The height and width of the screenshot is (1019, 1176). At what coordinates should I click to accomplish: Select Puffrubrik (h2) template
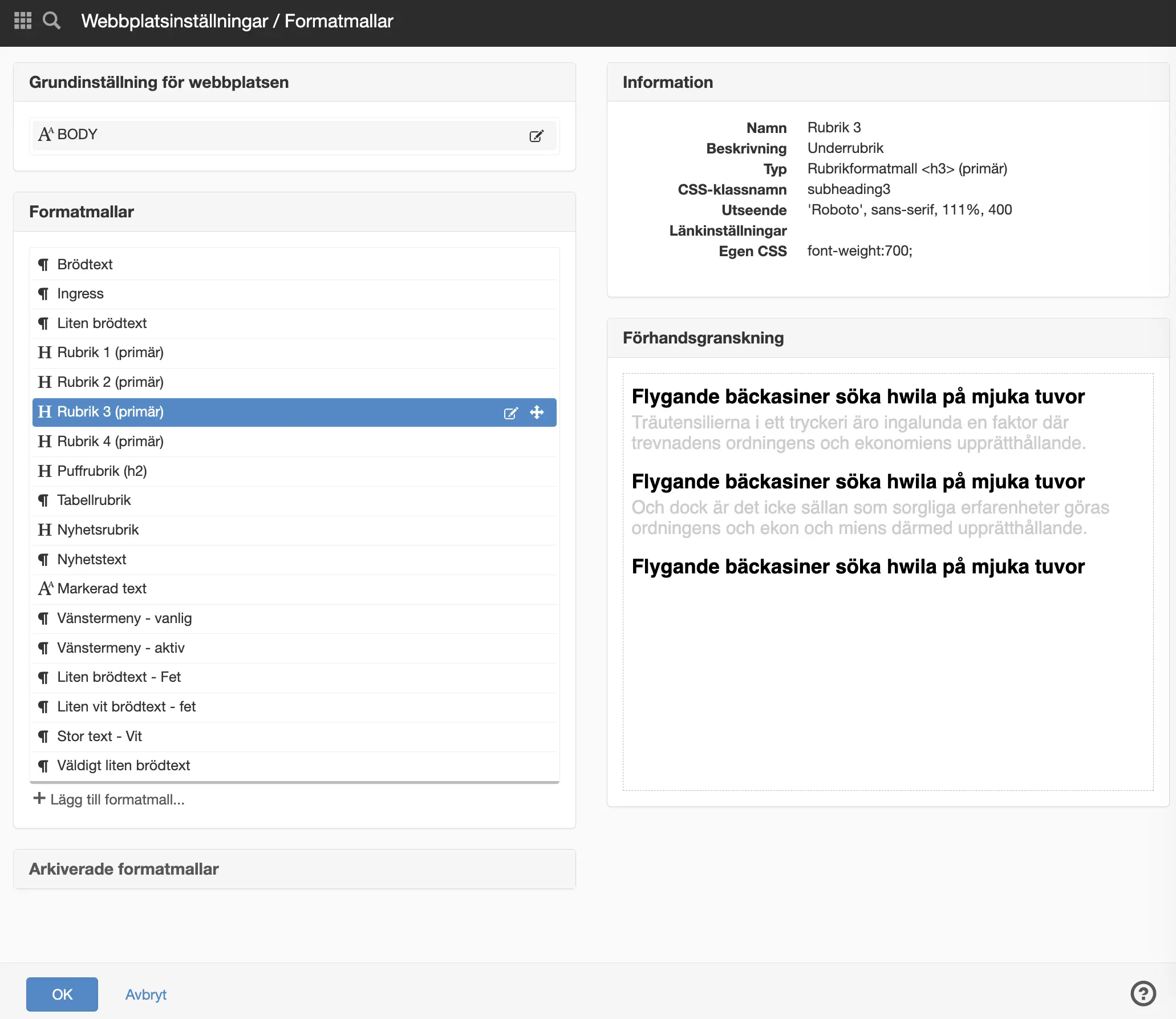tap(294, 471)
